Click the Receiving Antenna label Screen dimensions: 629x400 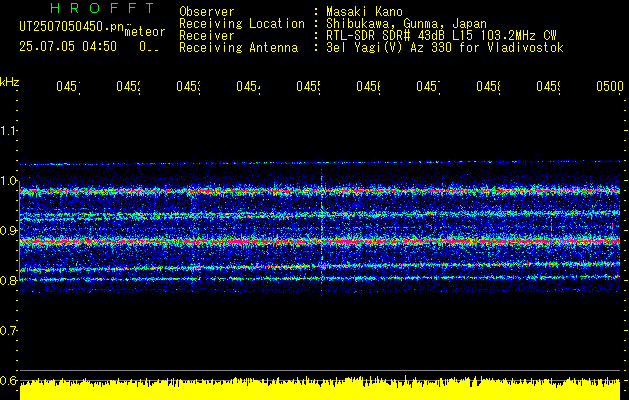coord(239,48)
